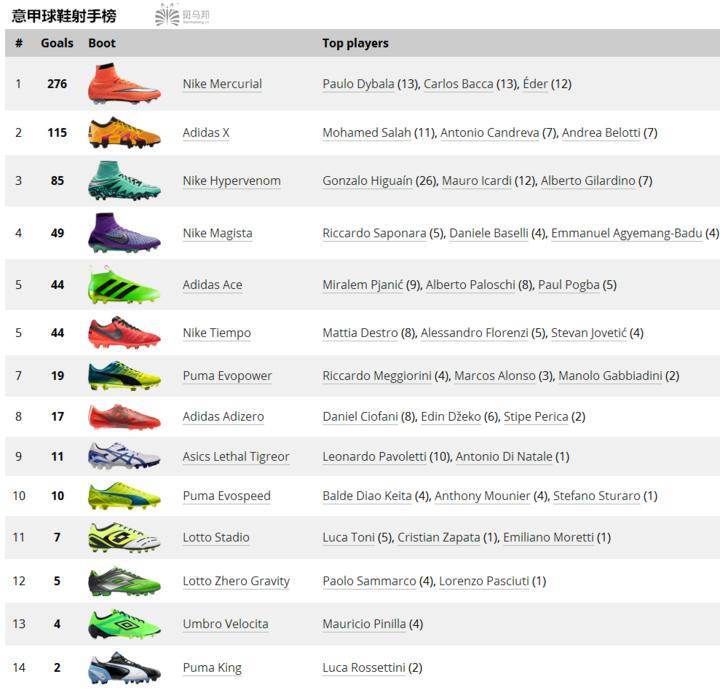Click the Goals column header

pyautogui.click(x=57, y=43)
